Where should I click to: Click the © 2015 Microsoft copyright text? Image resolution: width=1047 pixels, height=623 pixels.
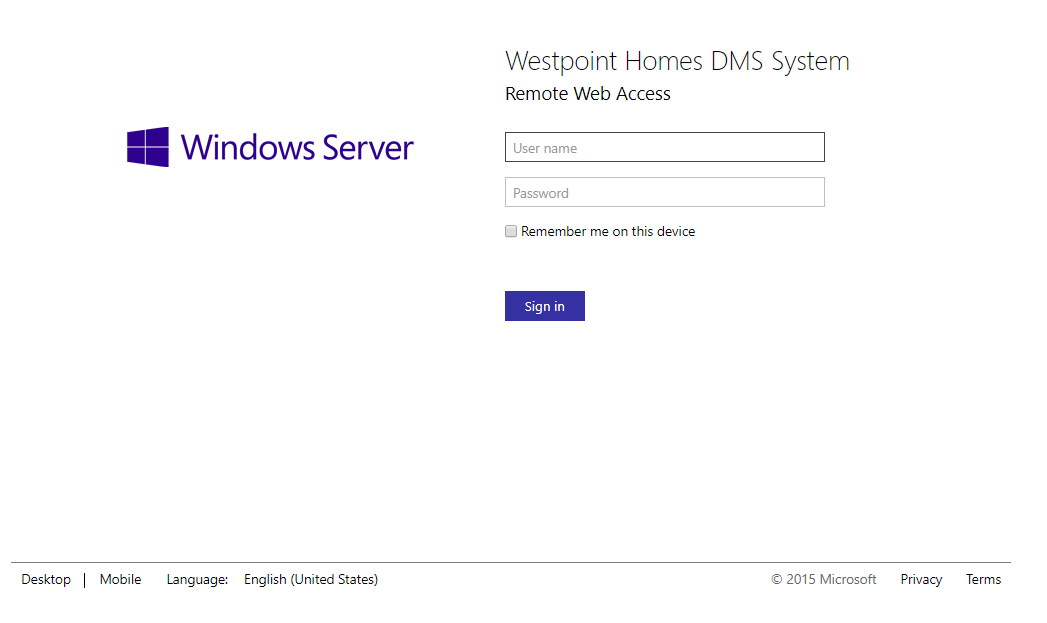824,579
